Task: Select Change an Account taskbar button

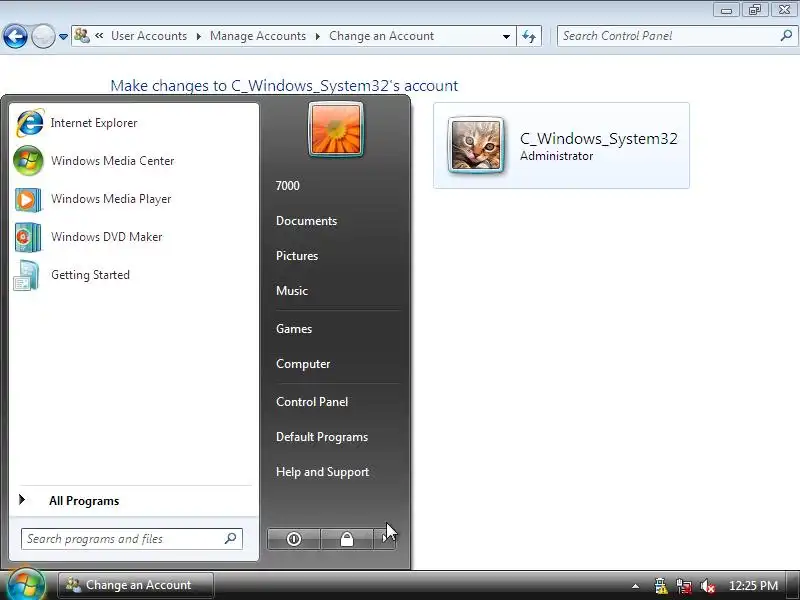Action: coord(136,585)
